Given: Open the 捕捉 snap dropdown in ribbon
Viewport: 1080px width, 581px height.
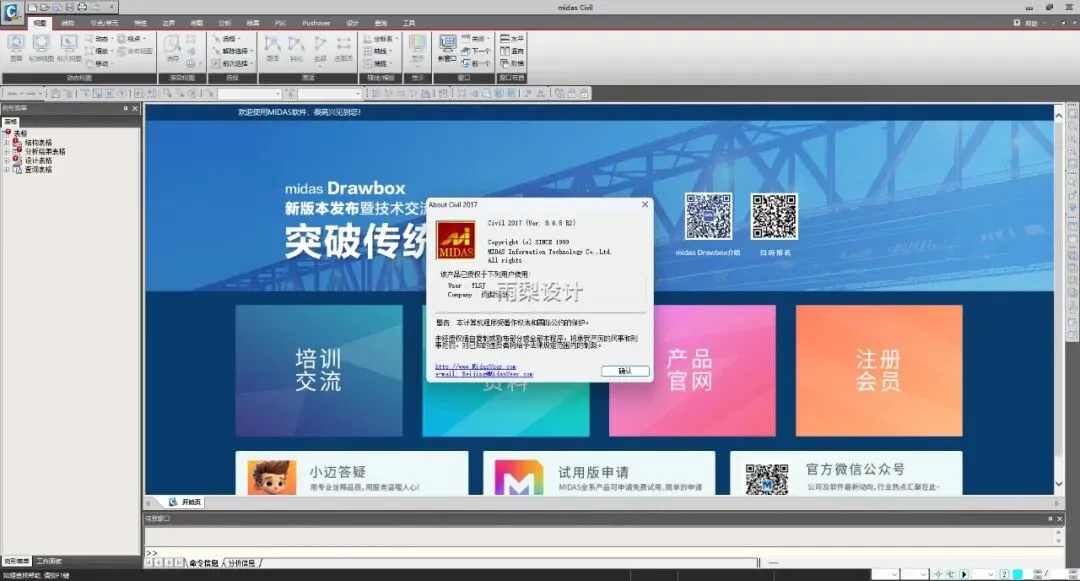Looking at the screenshot, I should click(378, 63).
